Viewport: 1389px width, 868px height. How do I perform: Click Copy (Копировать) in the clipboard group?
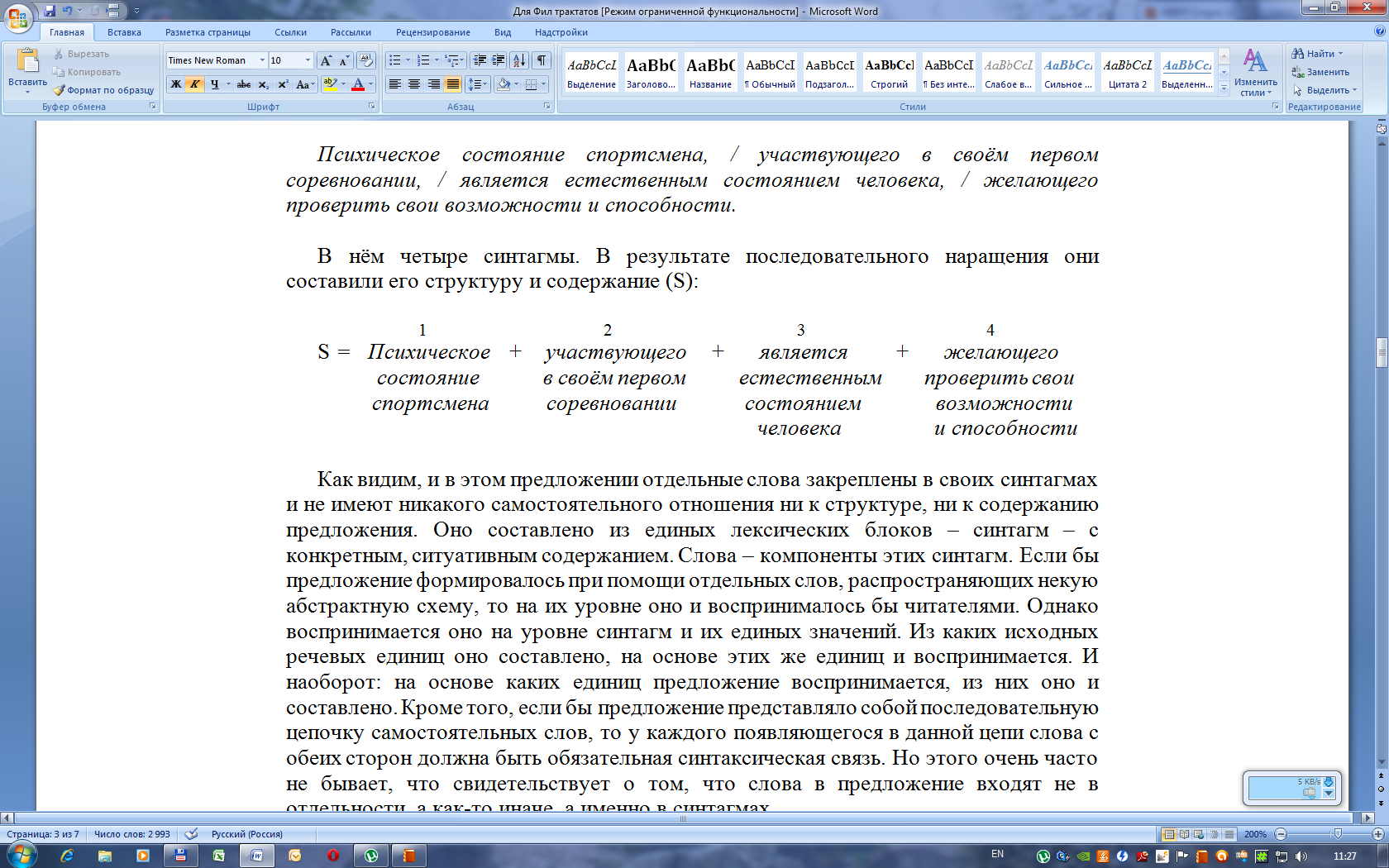coord(86,72)
